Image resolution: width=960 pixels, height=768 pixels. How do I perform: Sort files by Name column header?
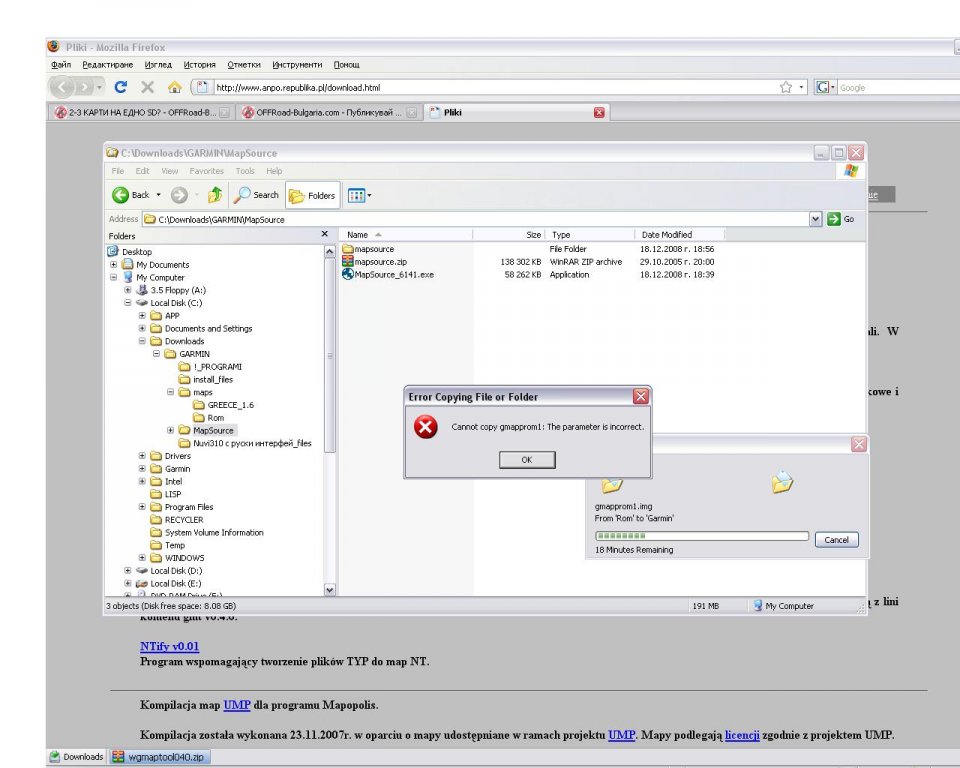[x=405, y=235]
